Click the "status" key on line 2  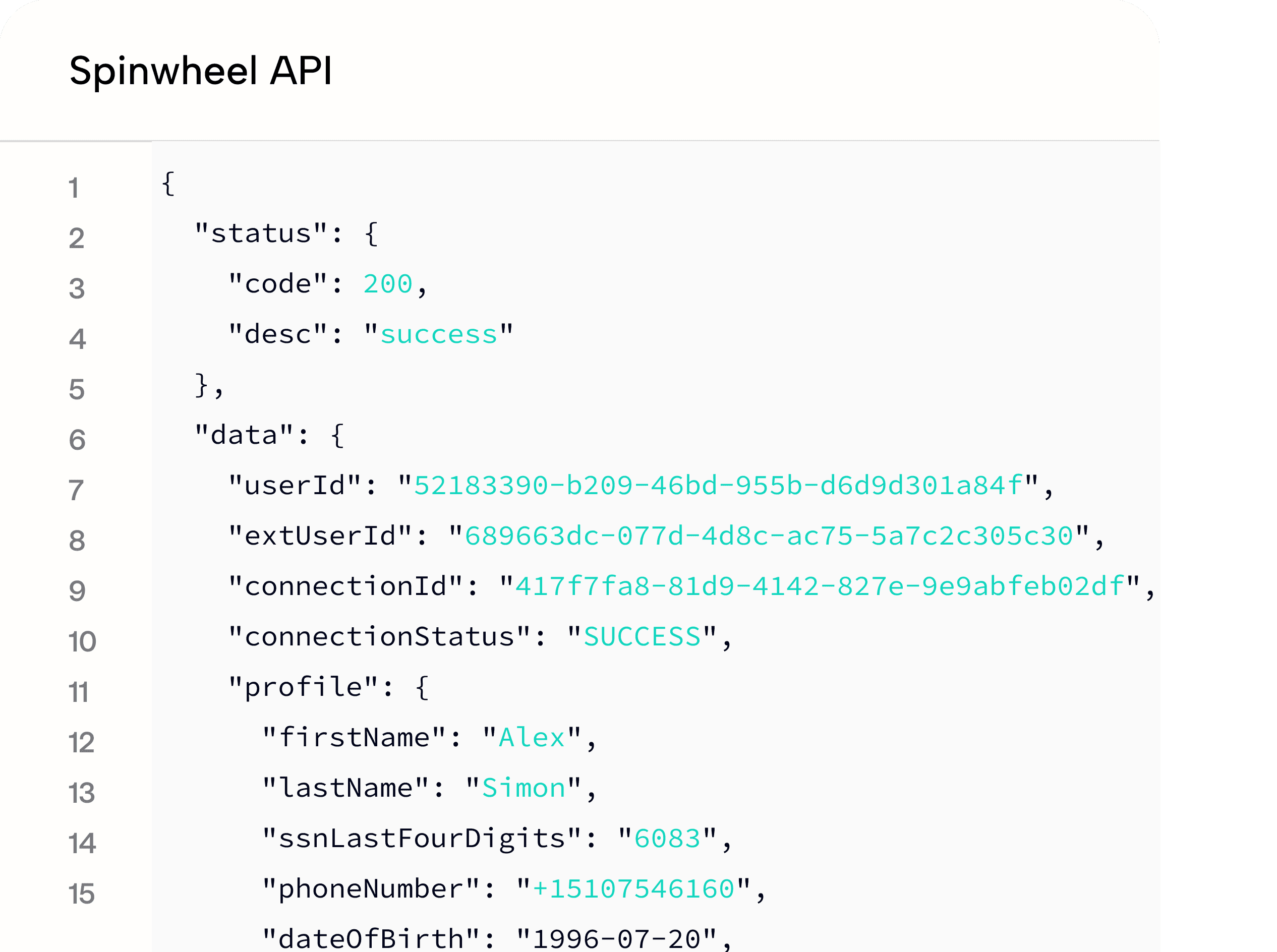[260, 234]
